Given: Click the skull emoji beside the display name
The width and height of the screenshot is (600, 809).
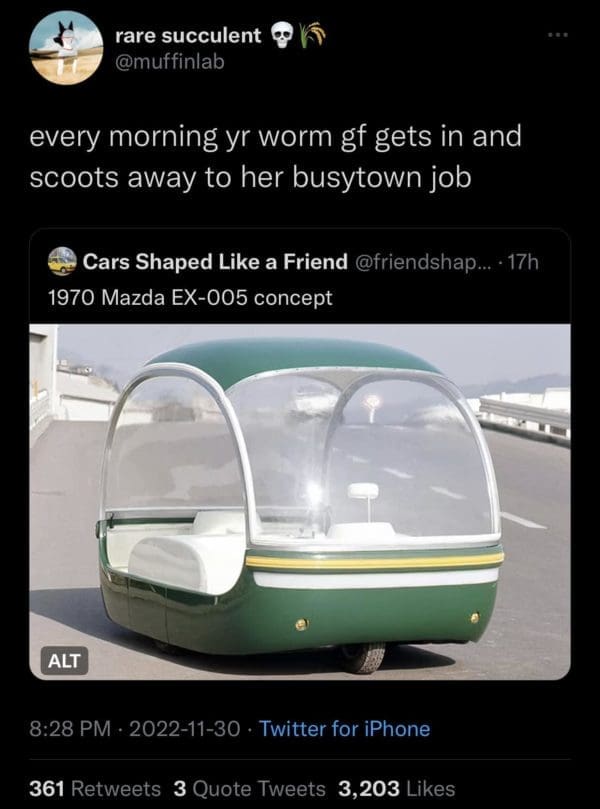Looking at the screenshot, I should 281,36.
